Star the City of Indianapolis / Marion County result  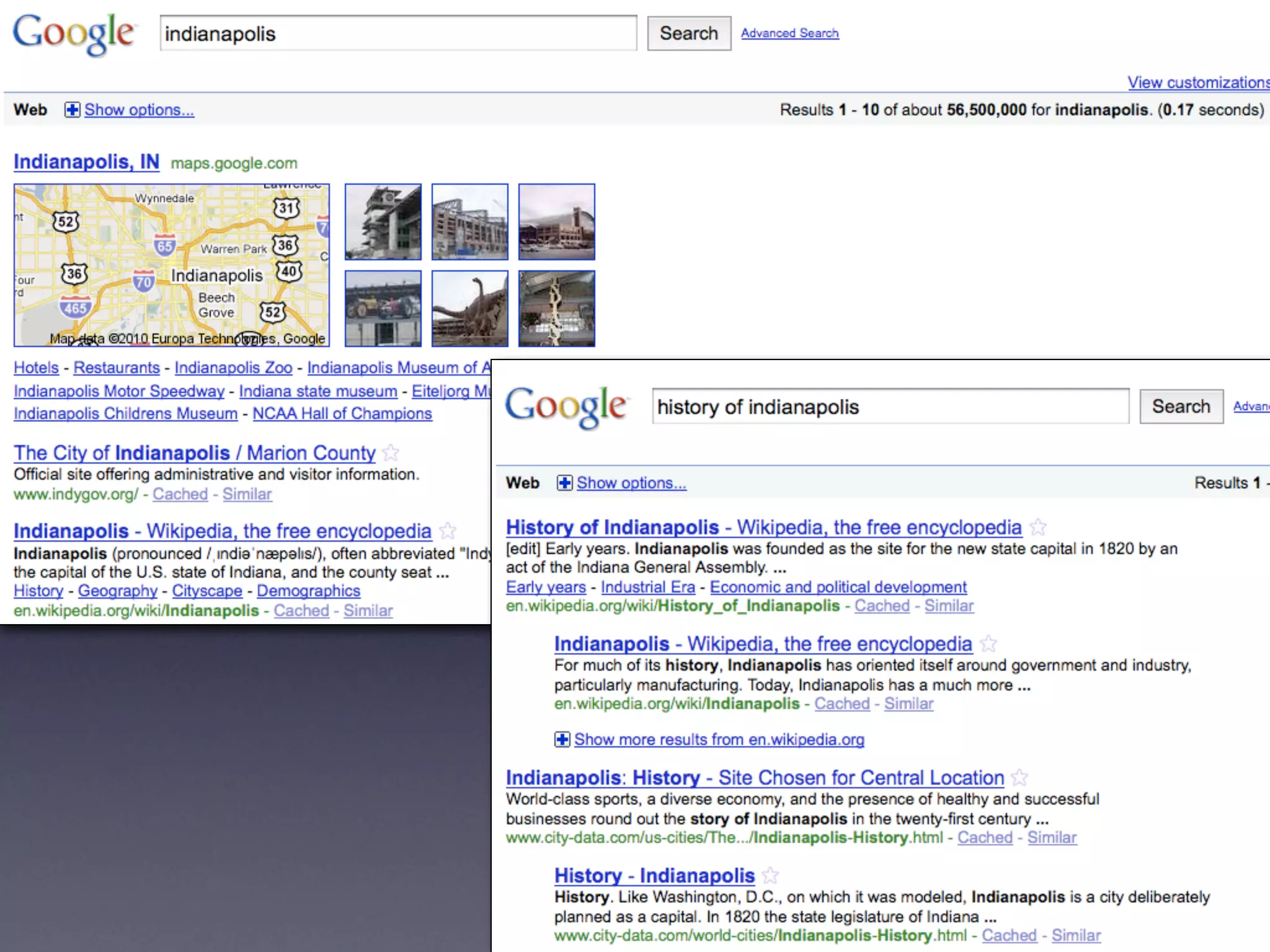pos(391,453)
